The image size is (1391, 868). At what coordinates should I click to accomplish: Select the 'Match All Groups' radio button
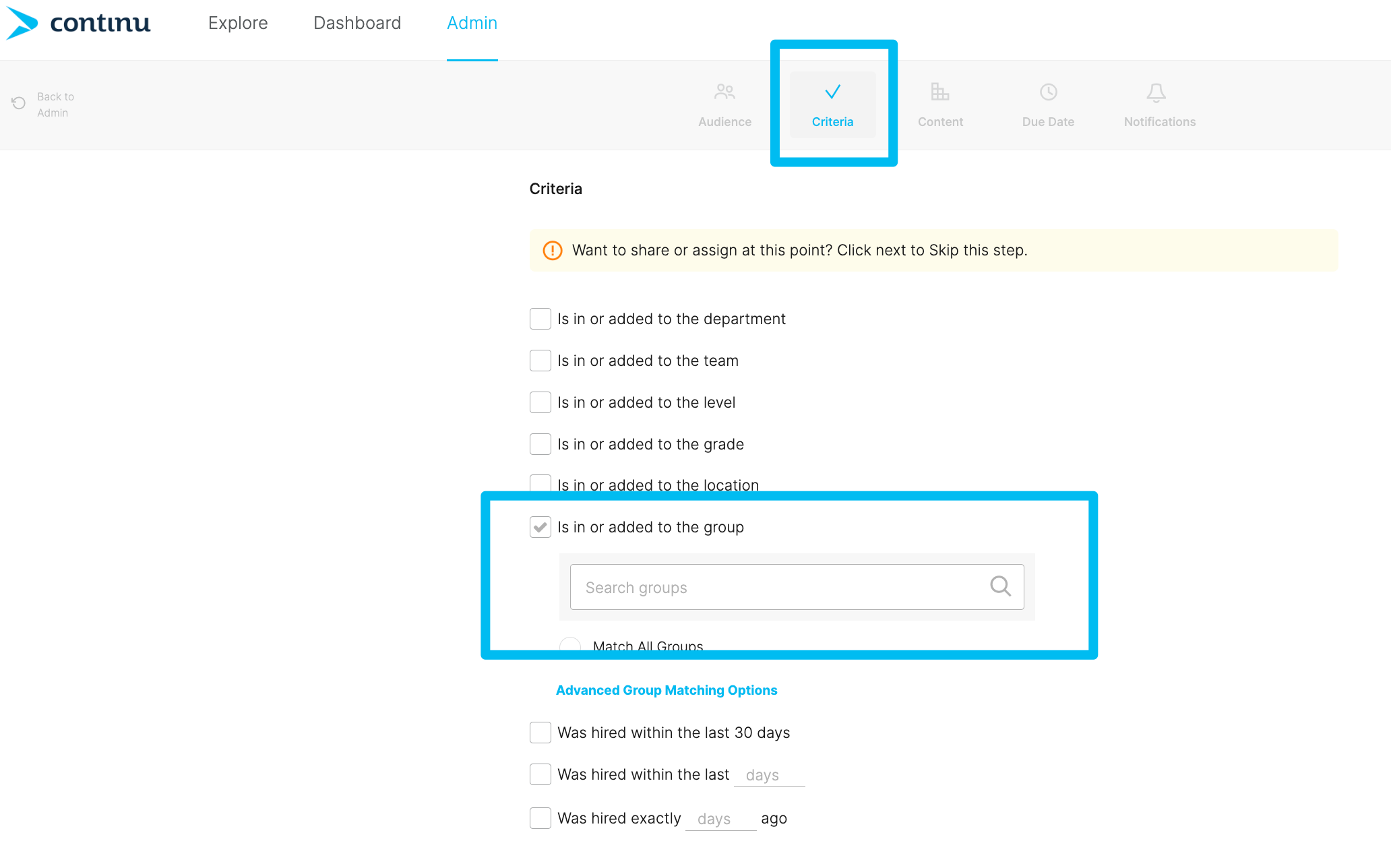click(569, 646)
